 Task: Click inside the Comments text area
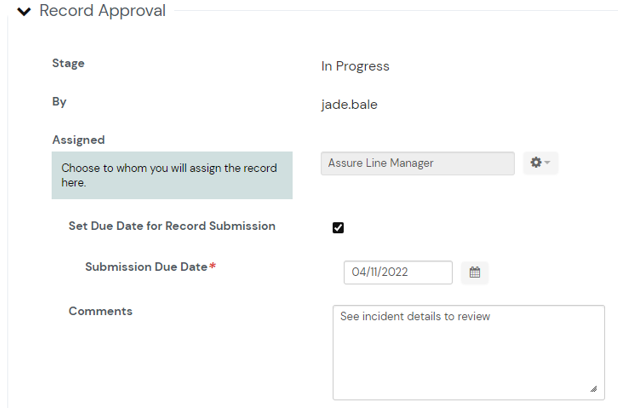(x=467, y=352)
